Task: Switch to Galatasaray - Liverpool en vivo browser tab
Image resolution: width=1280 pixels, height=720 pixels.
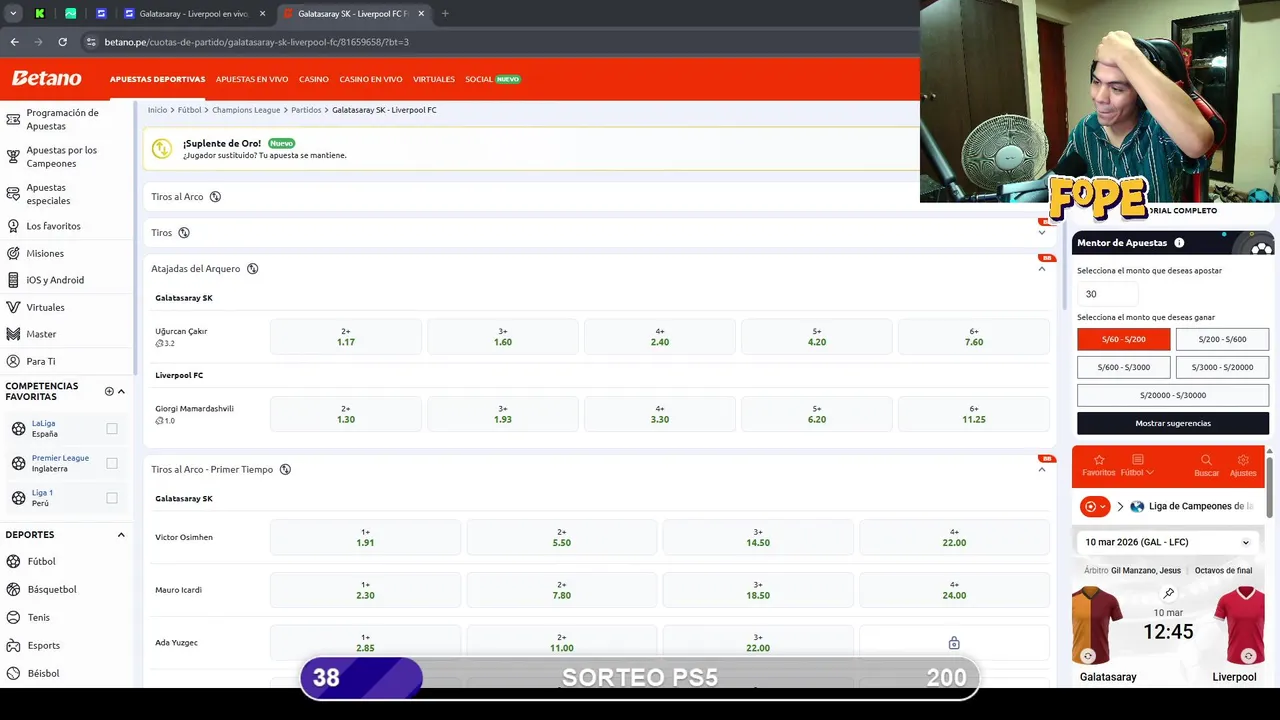Action: 193,14
